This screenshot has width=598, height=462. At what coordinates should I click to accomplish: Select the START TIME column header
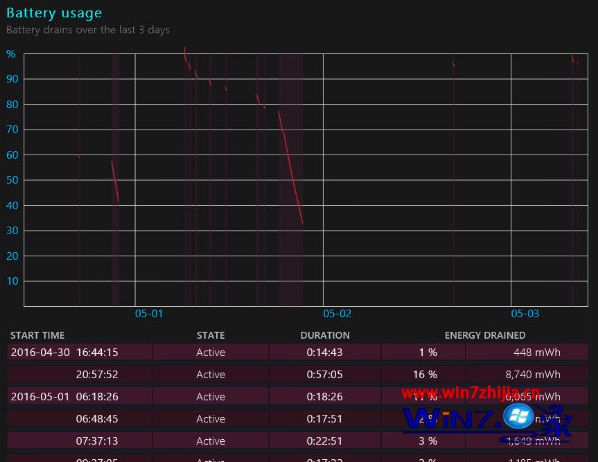37,335
